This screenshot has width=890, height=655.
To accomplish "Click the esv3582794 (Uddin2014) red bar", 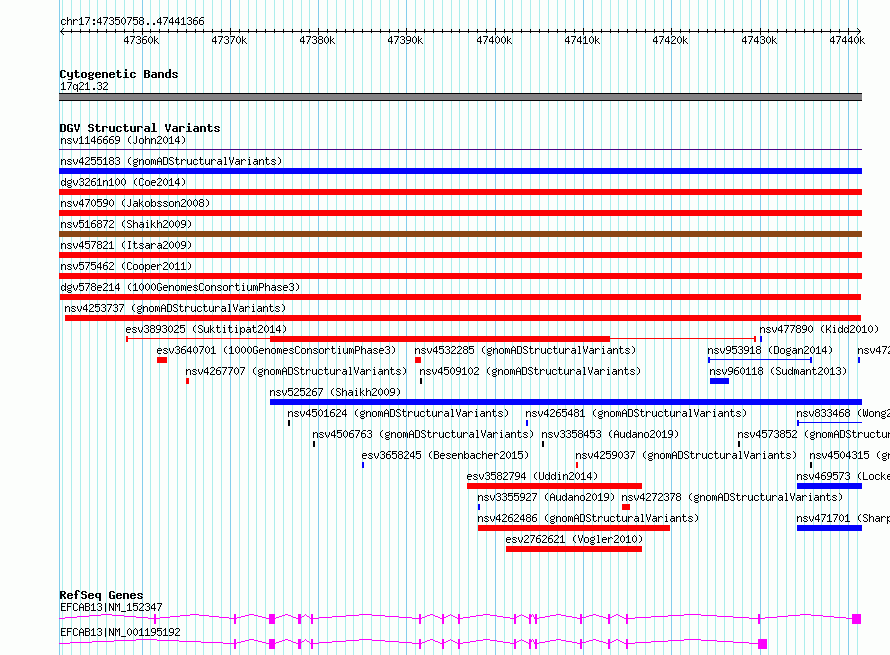I will [554, 486].
